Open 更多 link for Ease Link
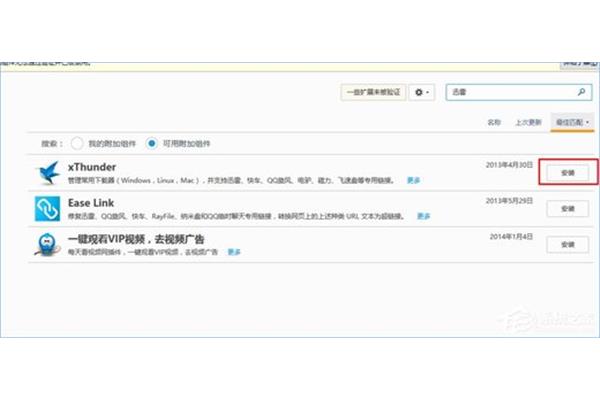This screenshot has width=600, height=400. 423,216
